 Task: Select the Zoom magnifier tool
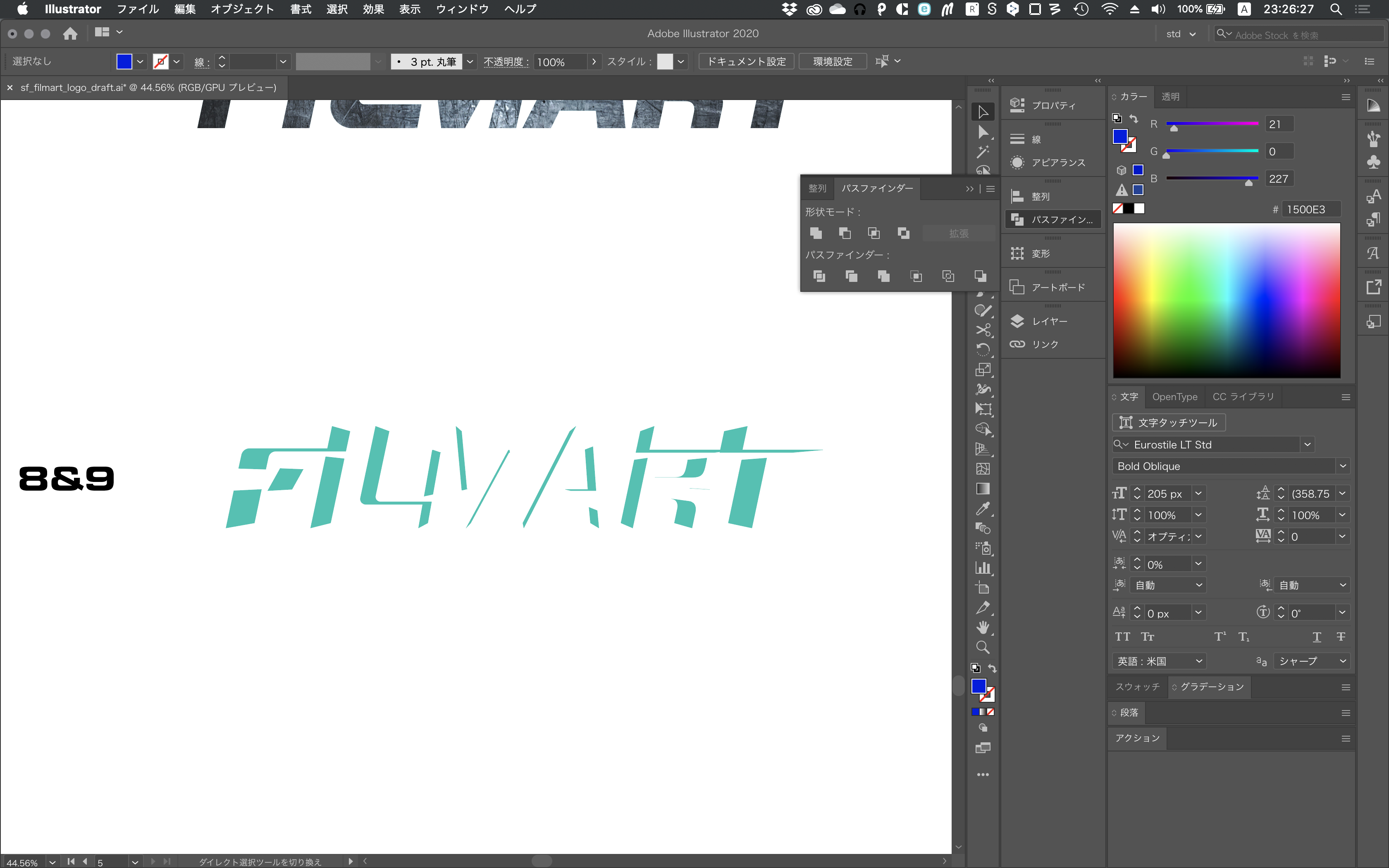(x=983, y=648)
